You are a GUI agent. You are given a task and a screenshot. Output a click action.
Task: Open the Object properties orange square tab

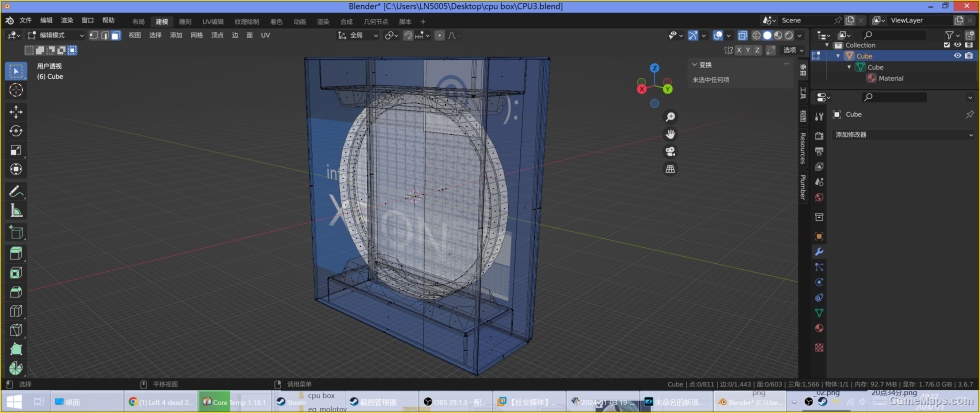point(819,236)
